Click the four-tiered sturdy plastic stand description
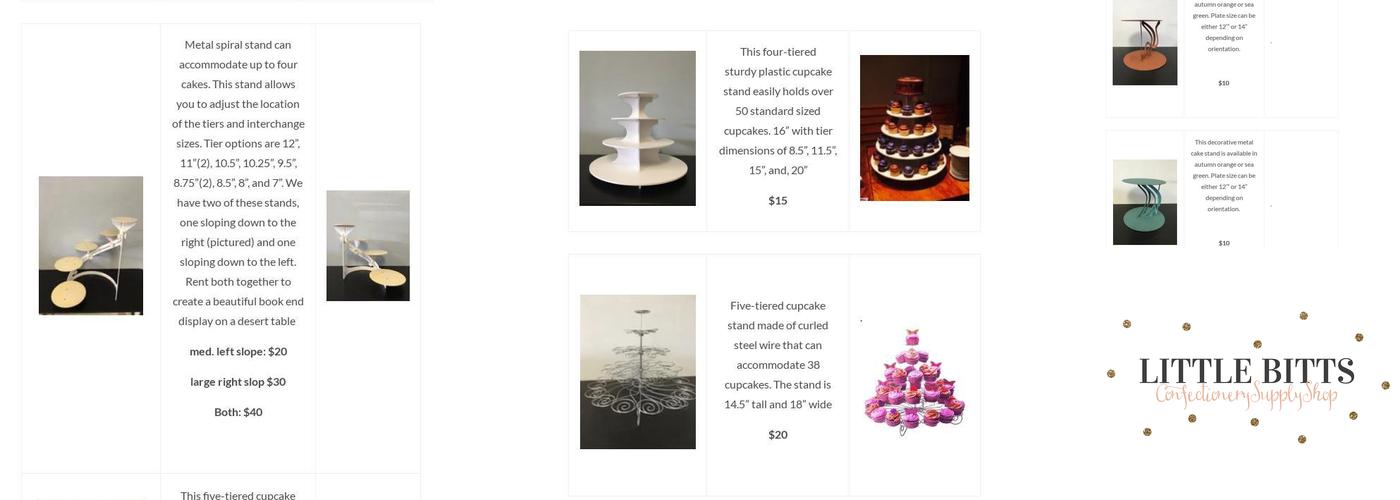The image size is (1400, 500). [778, 111]
